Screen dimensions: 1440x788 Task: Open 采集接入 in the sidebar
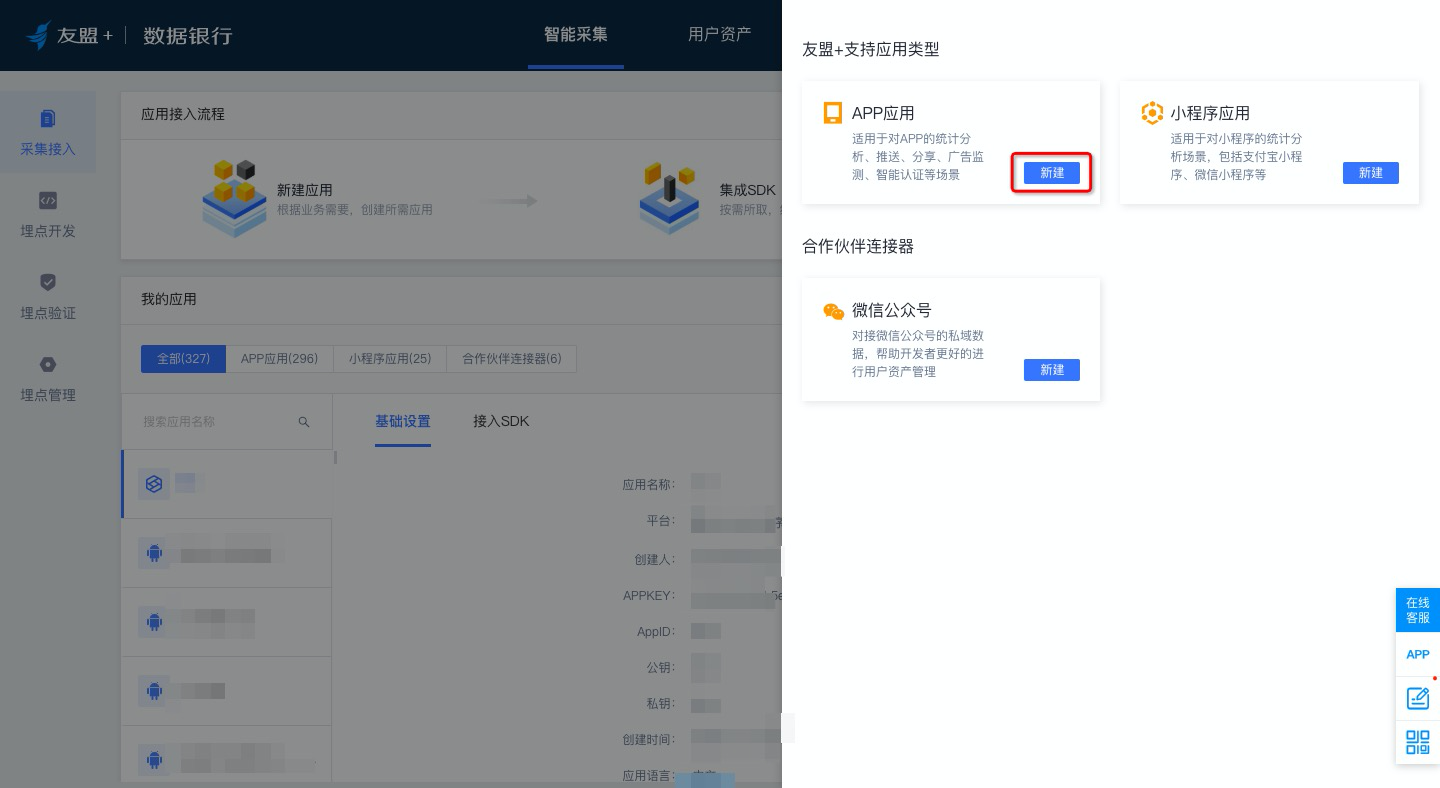(x=48, y=132)
